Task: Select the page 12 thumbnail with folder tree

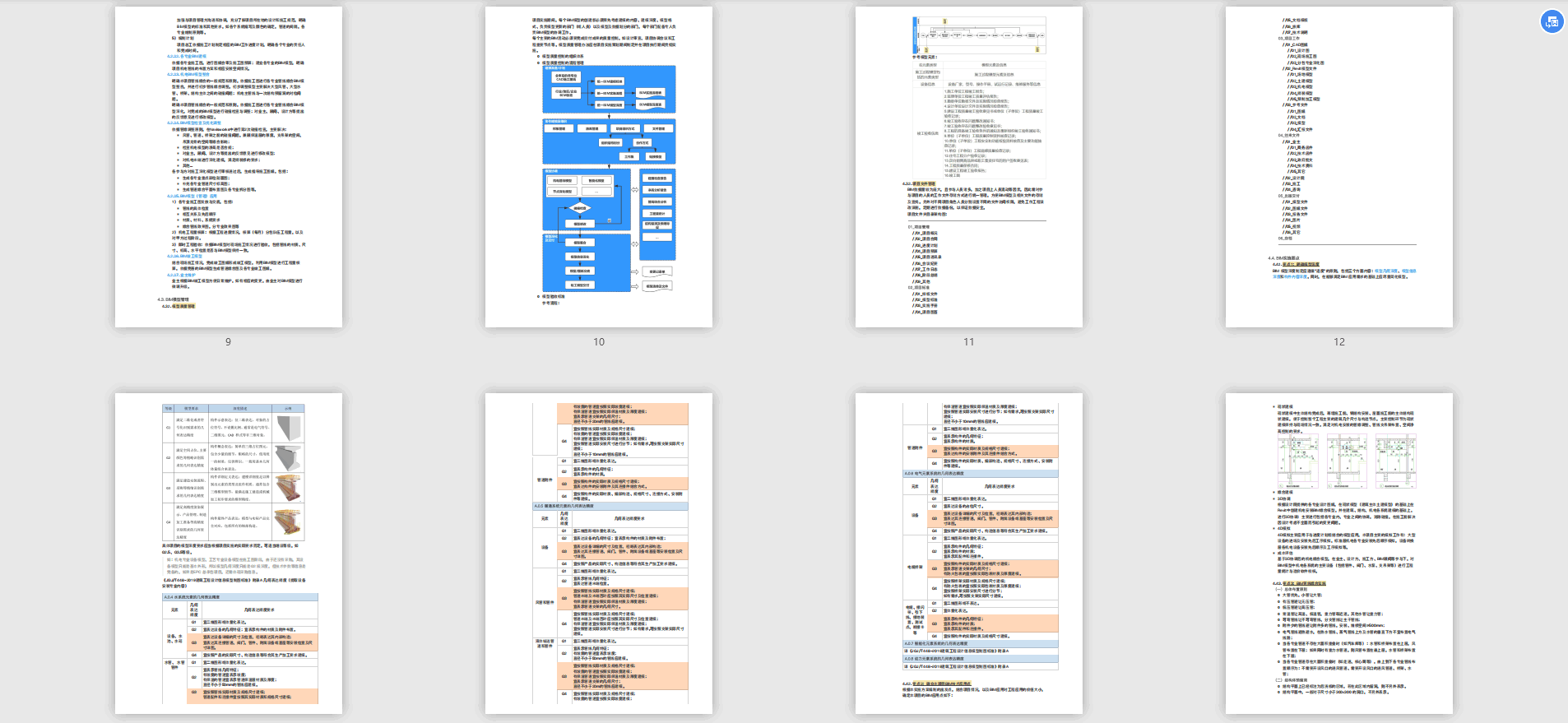Action: click(x=1339, y=167)
